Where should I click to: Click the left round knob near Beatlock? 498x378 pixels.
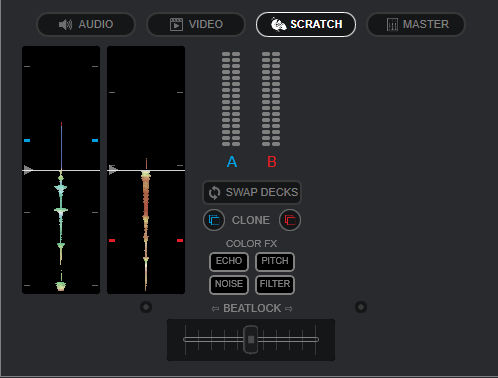146,307
